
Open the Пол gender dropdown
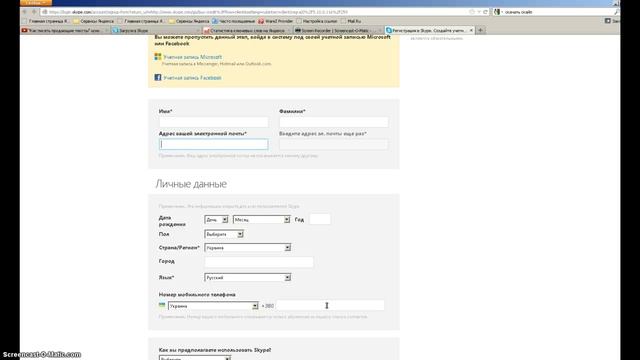224,234
